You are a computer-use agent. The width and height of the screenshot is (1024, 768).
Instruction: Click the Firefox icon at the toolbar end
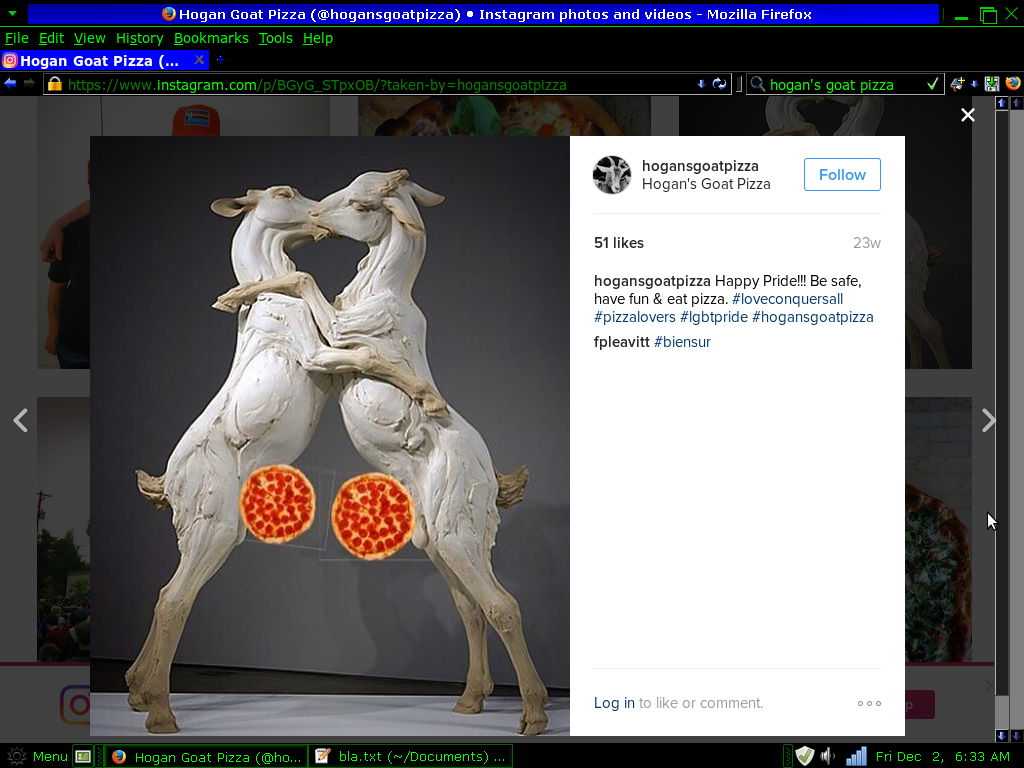[1013, 84]
